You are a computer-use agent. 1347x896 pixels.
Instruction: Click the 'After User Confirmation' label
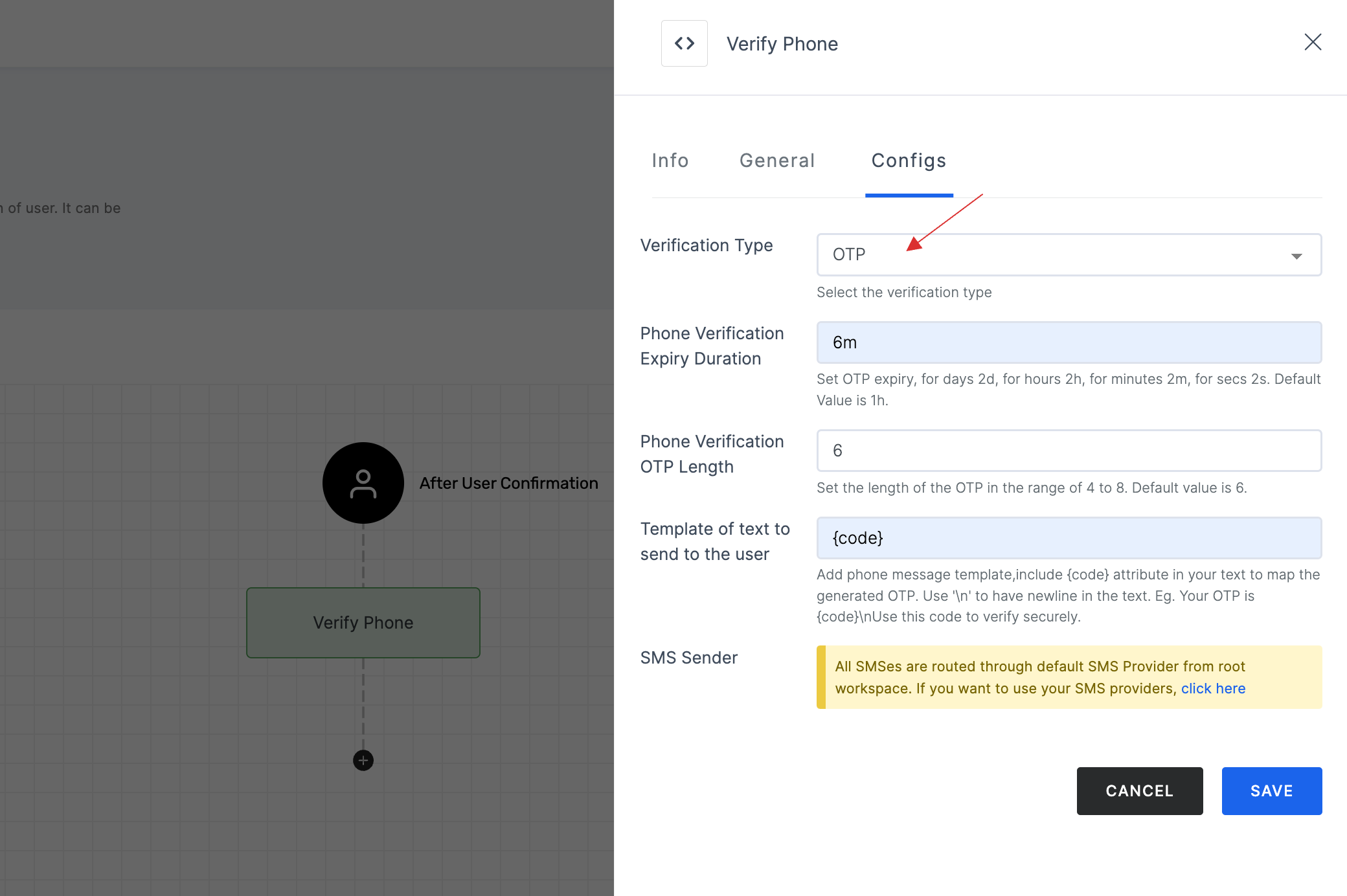click(x=508, y=484)
